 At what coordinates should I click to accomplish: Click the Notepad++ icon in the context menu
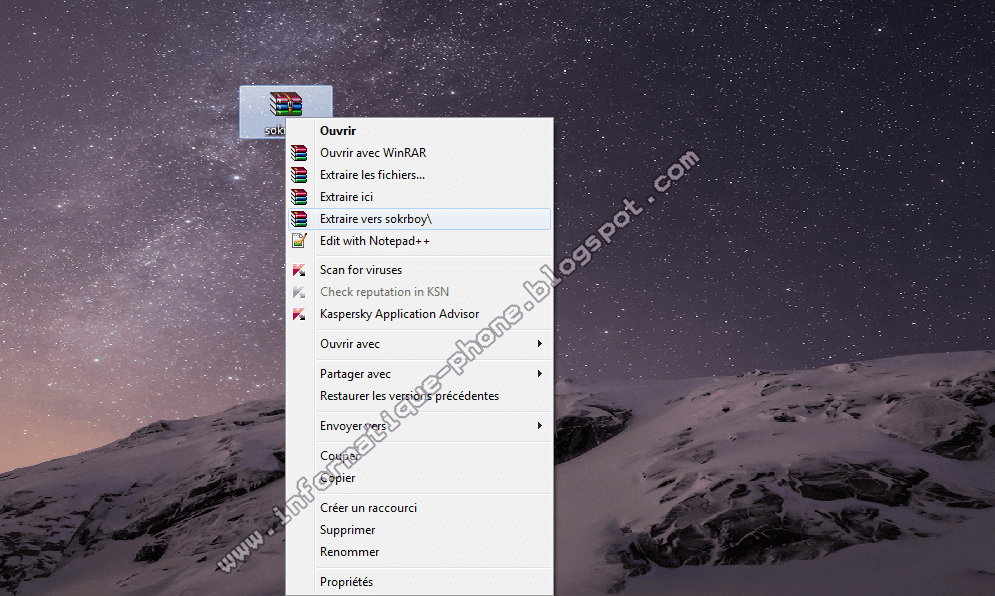pos(299,241)
